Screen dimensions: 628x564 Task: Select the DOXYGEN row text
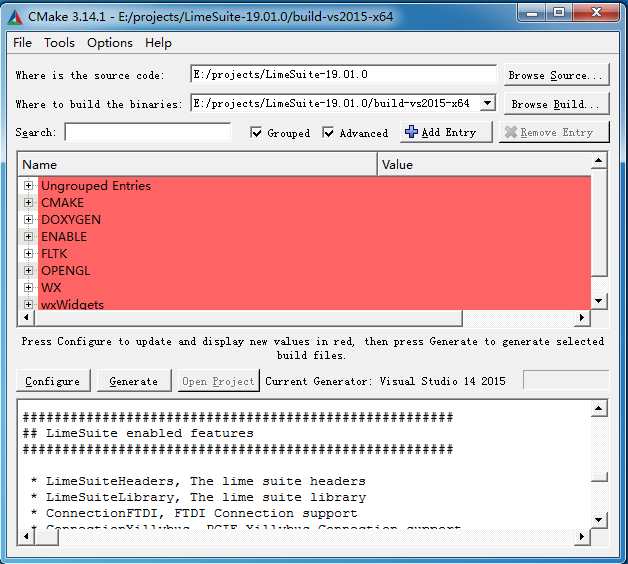click(x=71, y=220)
